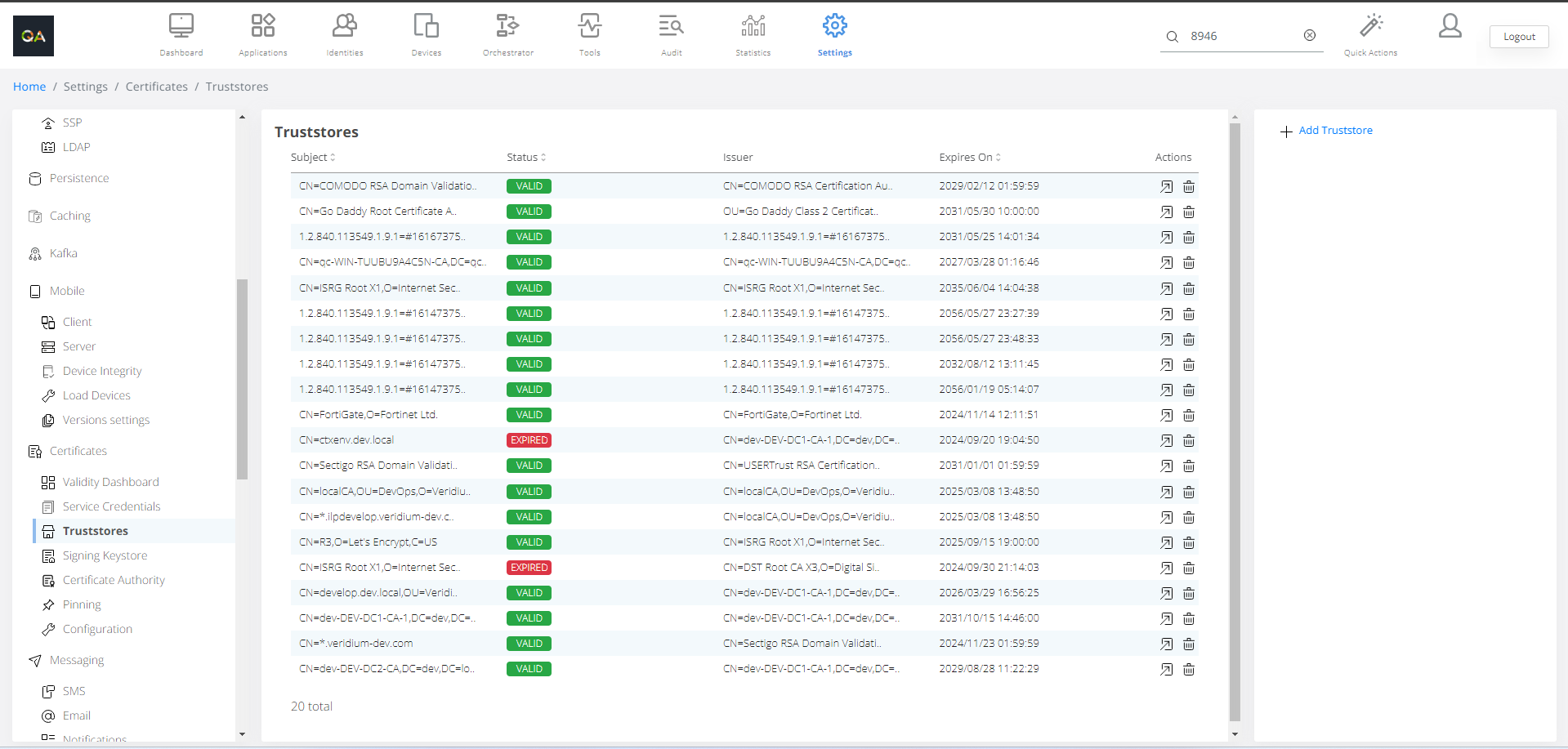
Task: Delete the COMODO RSA Domain Validation truststore
Action: point(1189,187)
